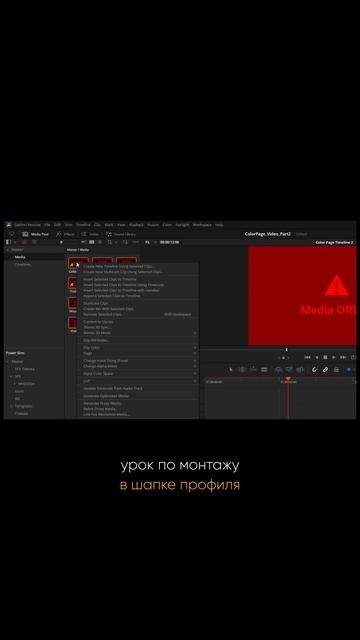Collapse the Master bin under Power Bins

pyautogui.click(x=7, y=362)
